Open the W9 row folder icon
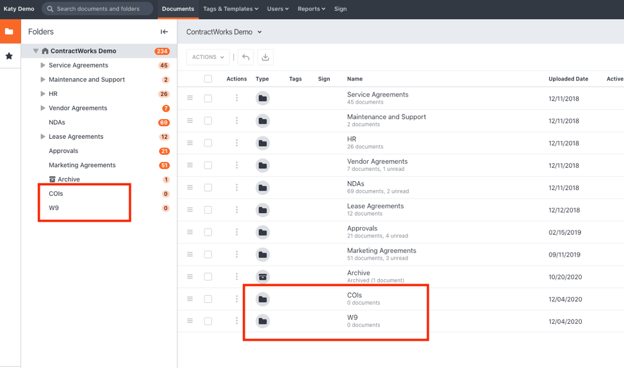Screen dimensions: 624x368 [263, 321]
